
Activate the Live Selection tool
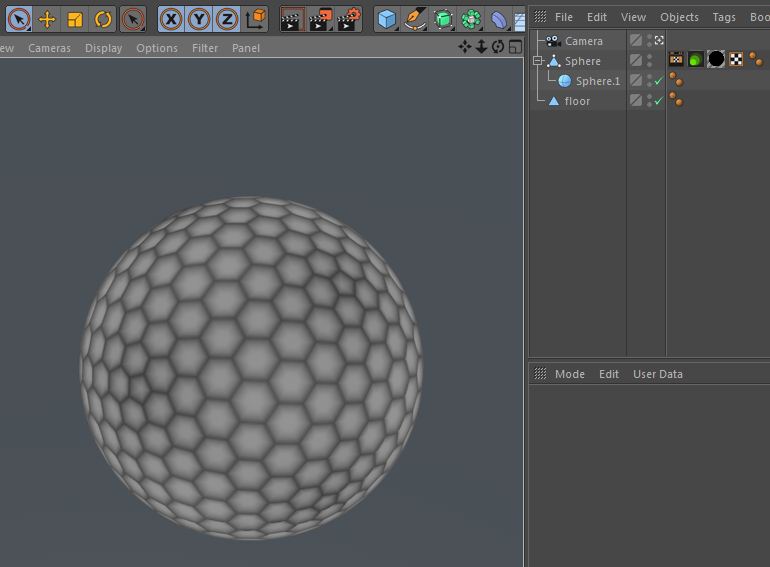(x=19, y=19)
